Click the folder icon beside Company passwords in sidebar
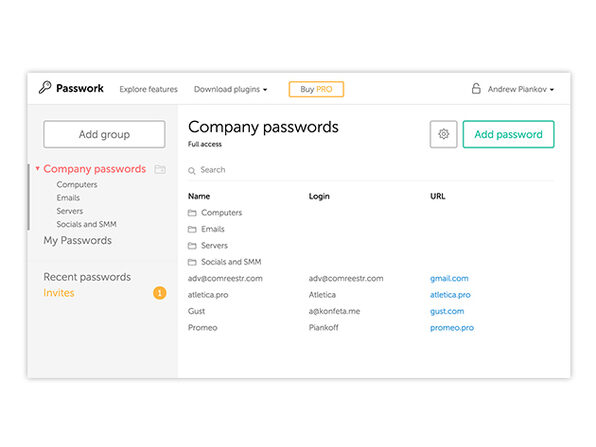Image resolution: width=596 pixels, height=447 pixels. click(x=160, y=169)
